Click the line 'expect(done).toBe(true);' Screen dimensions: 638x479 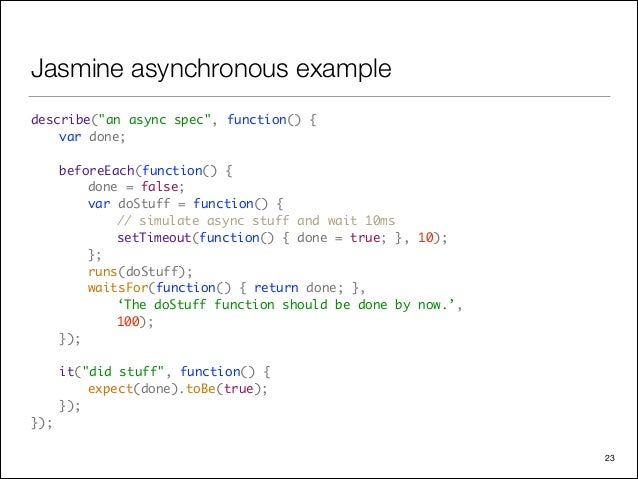pos(178,389)
